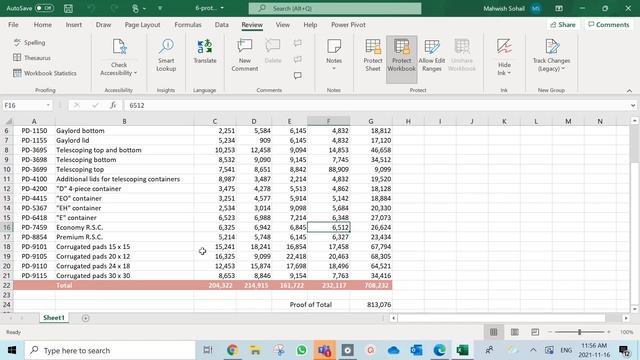
Task: Expand the Check Accessibility dropdown arrow
Action: pos(135,73)
